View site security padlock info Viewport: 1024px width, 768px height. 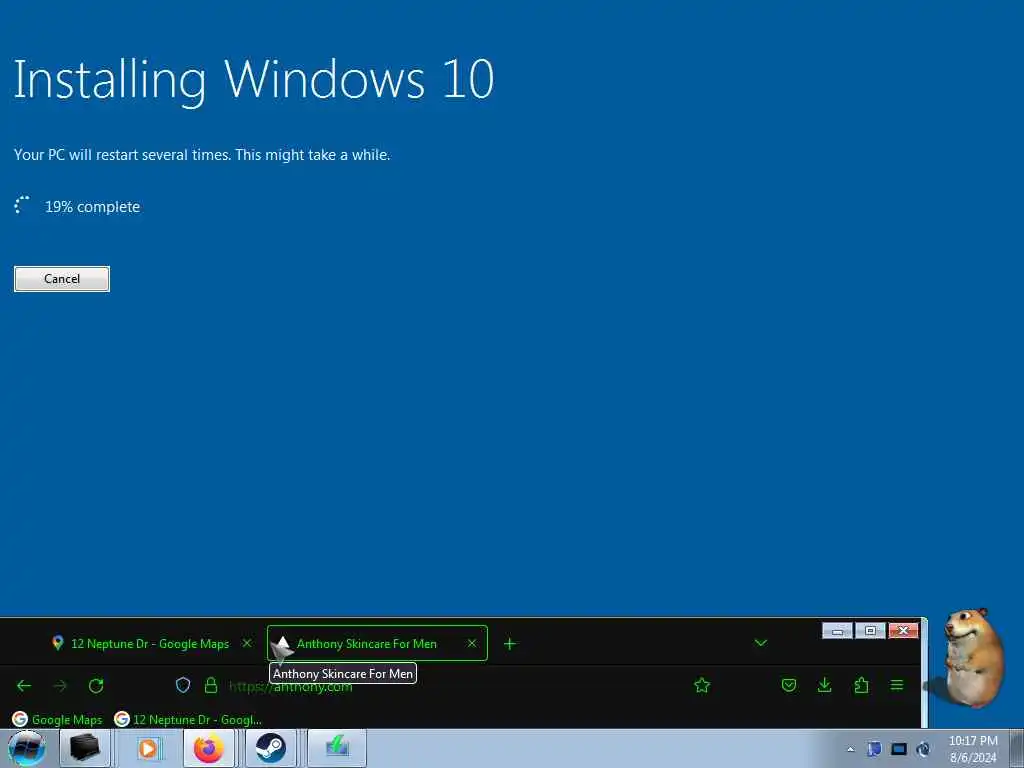(210, 685)
